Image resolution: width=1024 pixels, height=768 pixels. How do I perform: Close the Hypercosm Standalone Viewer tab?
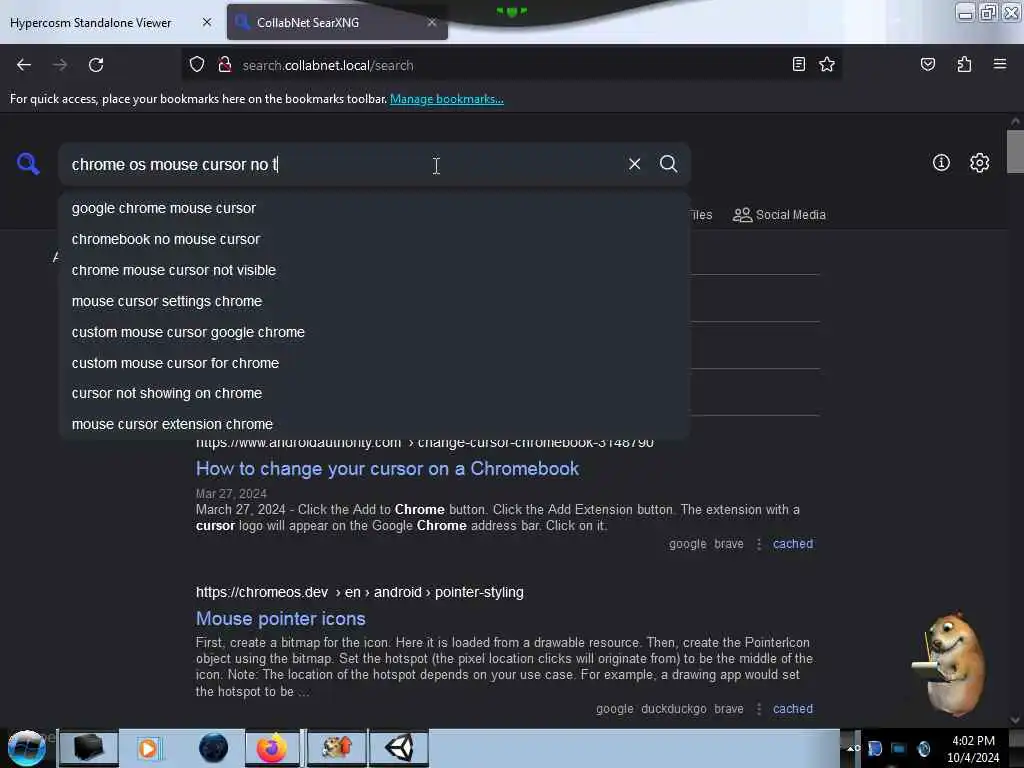point(206,22)
